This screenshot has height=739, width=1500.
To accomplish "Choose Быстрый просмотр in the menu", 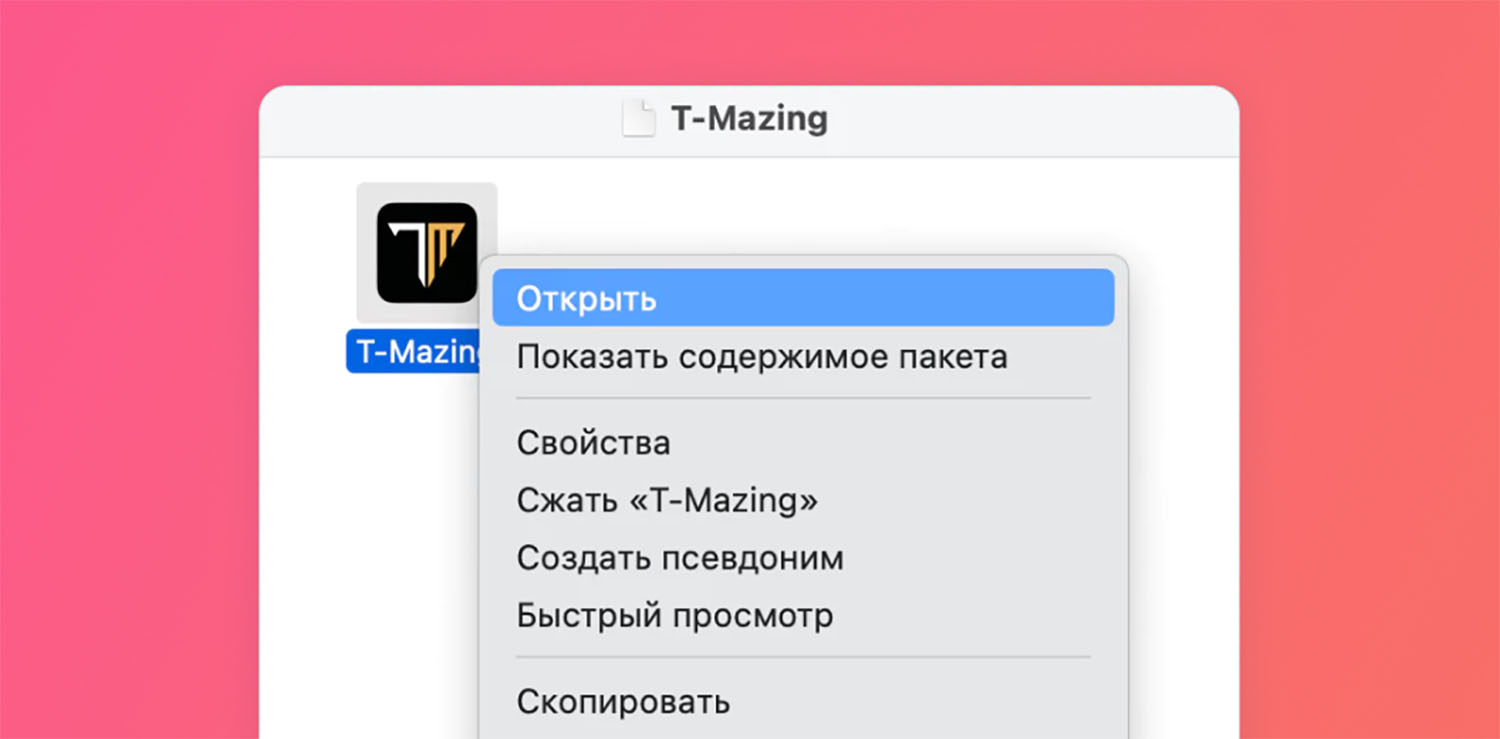I will click(x=675, y=615).
